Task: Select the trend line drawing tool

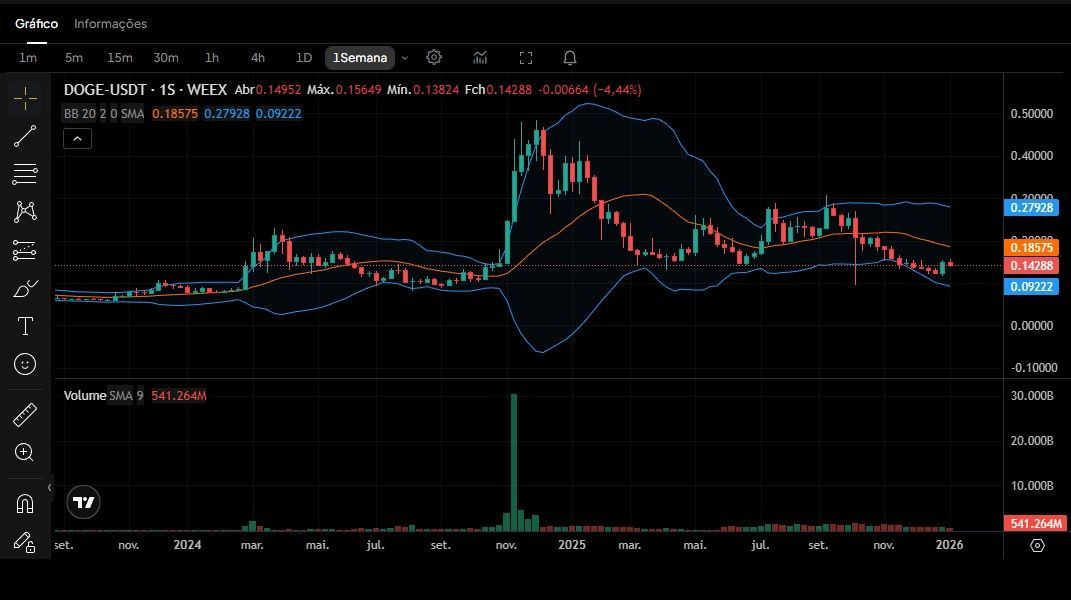Action: pyautogui.click(x=25, y=136)
